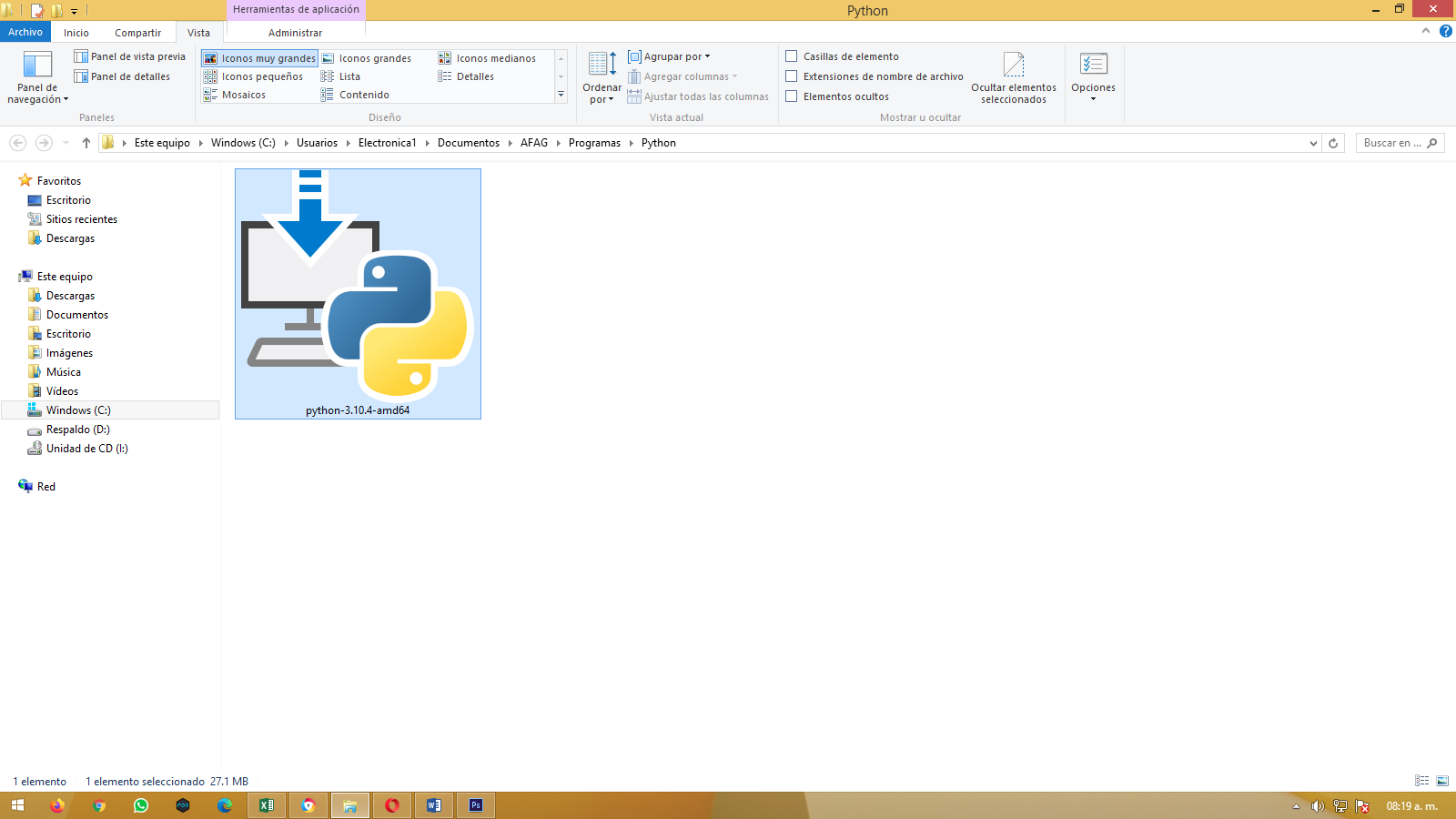
Task: Open the address bar history dropdown
Action: (x=1313, y=143)
